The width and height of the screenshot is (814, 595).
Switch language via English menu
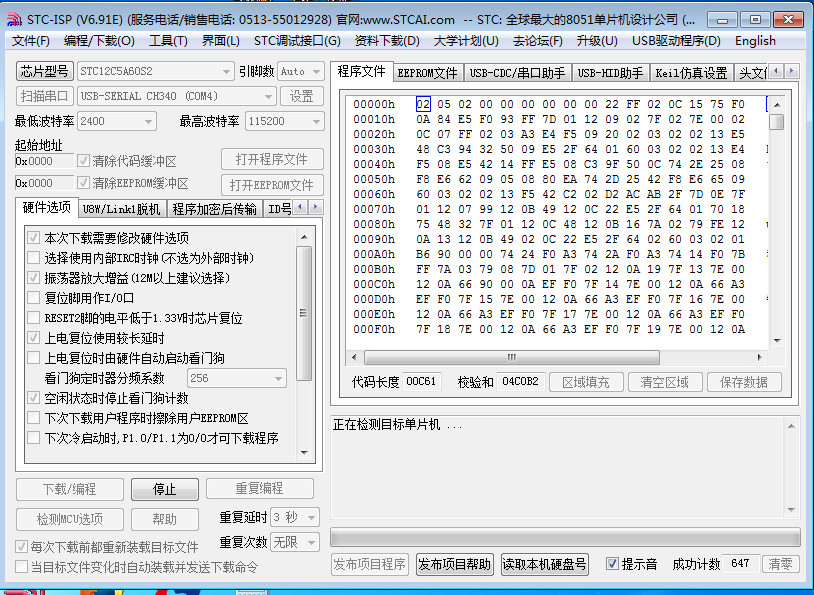tap(755, 40)
